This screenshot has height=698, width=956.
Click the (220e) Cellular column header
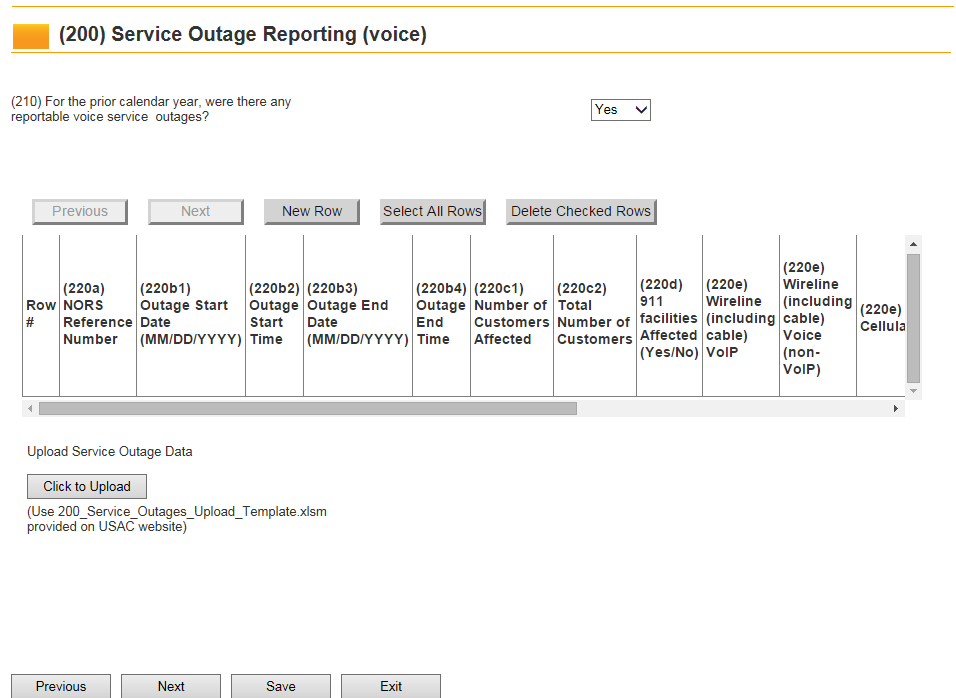pos(882,318)
